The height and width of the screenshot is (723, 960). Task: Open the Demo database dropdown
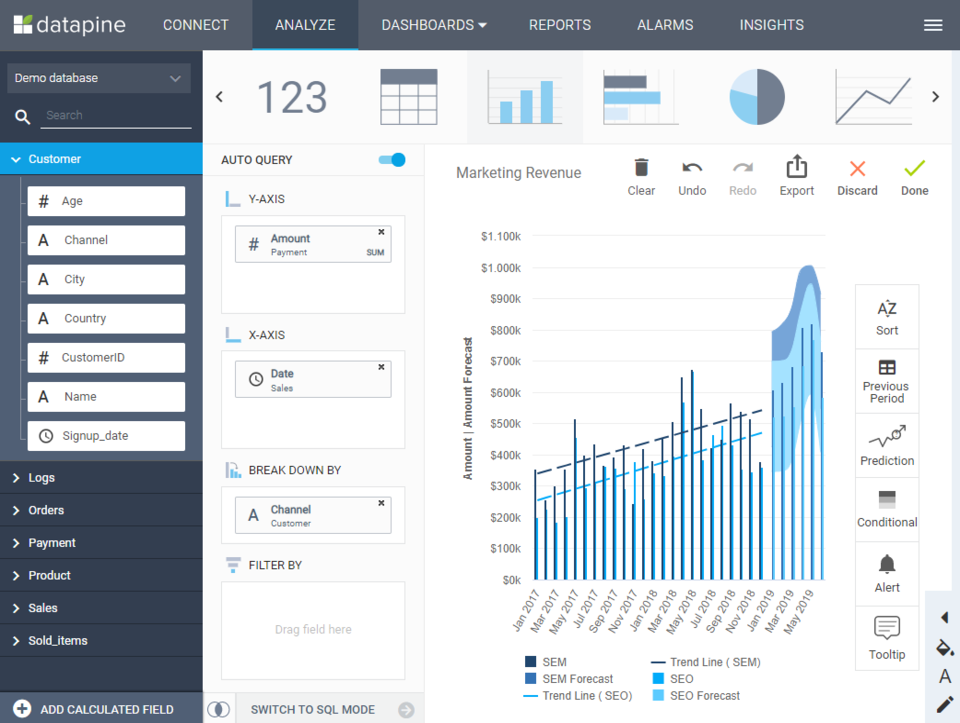click(x=98, y=77)
